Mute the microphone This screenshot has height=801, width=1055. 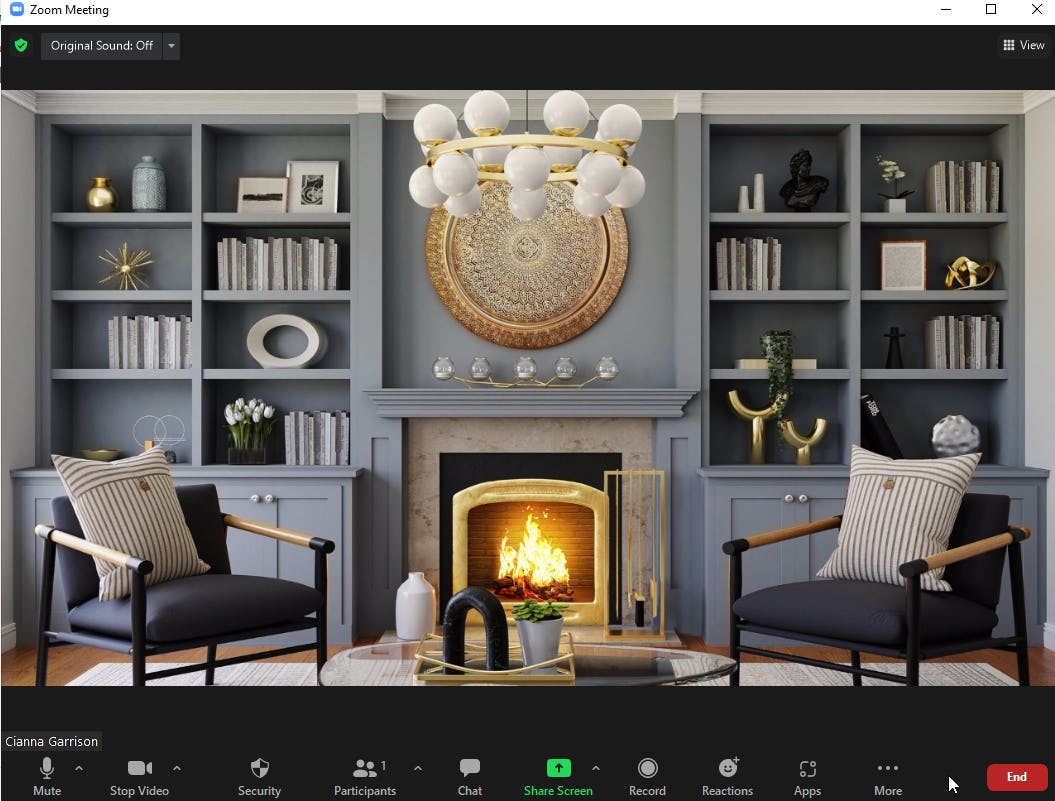point(46,775)
